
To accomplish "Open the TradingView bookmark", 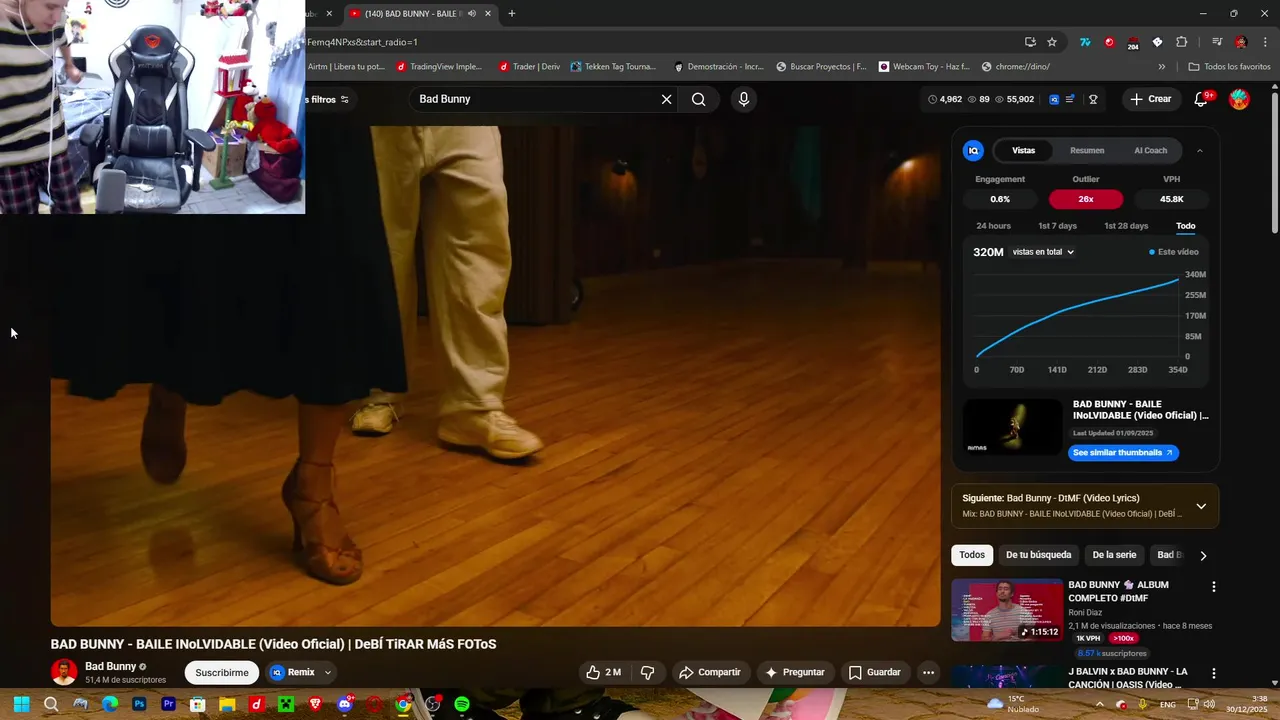I will coord(439,67).
